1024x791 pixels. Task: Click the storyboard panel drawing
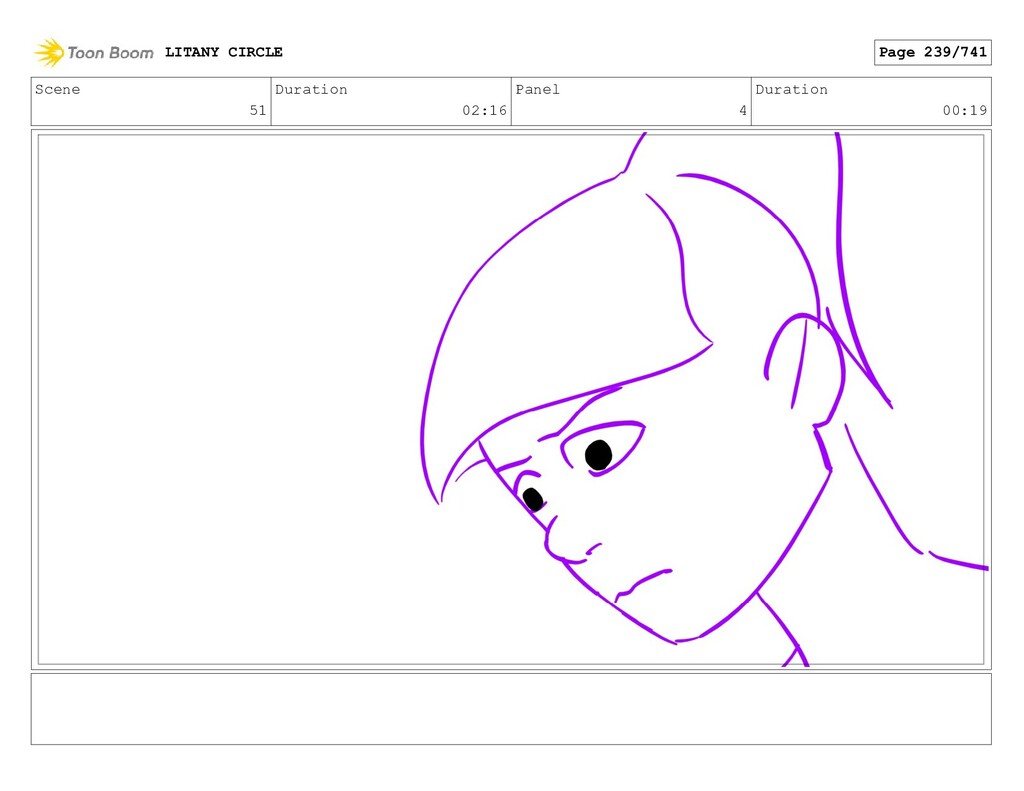click(x=511, y=400)
